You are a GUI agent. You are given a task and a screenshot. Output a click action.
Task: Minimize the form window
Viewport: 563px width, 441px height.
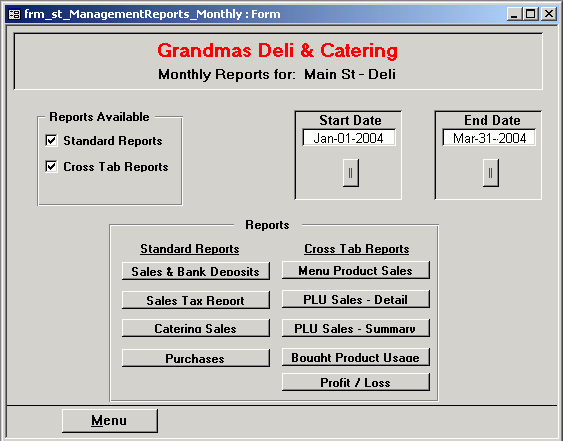pos(515,14)
